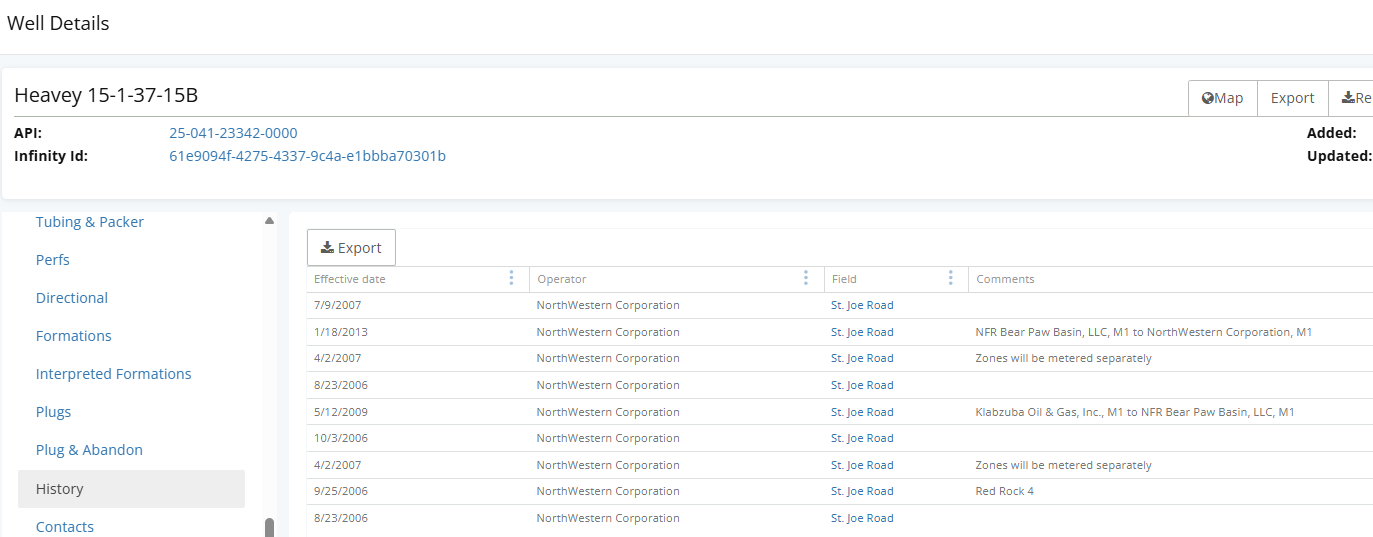Viewport: 1373px width, 537px height.
Task: Select Interpreted Formations in the sidebar
Action: (114, 374)
